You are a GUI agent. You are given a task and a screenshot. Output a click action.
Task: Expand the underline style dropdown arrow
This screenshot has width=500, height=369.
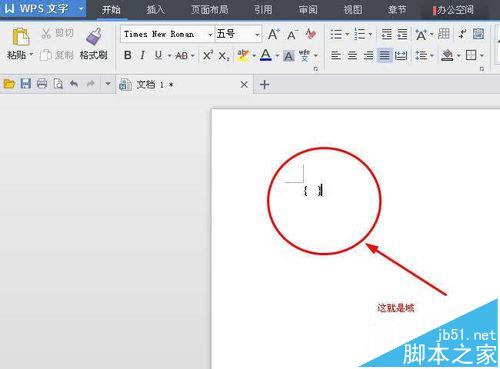(169, 55)
